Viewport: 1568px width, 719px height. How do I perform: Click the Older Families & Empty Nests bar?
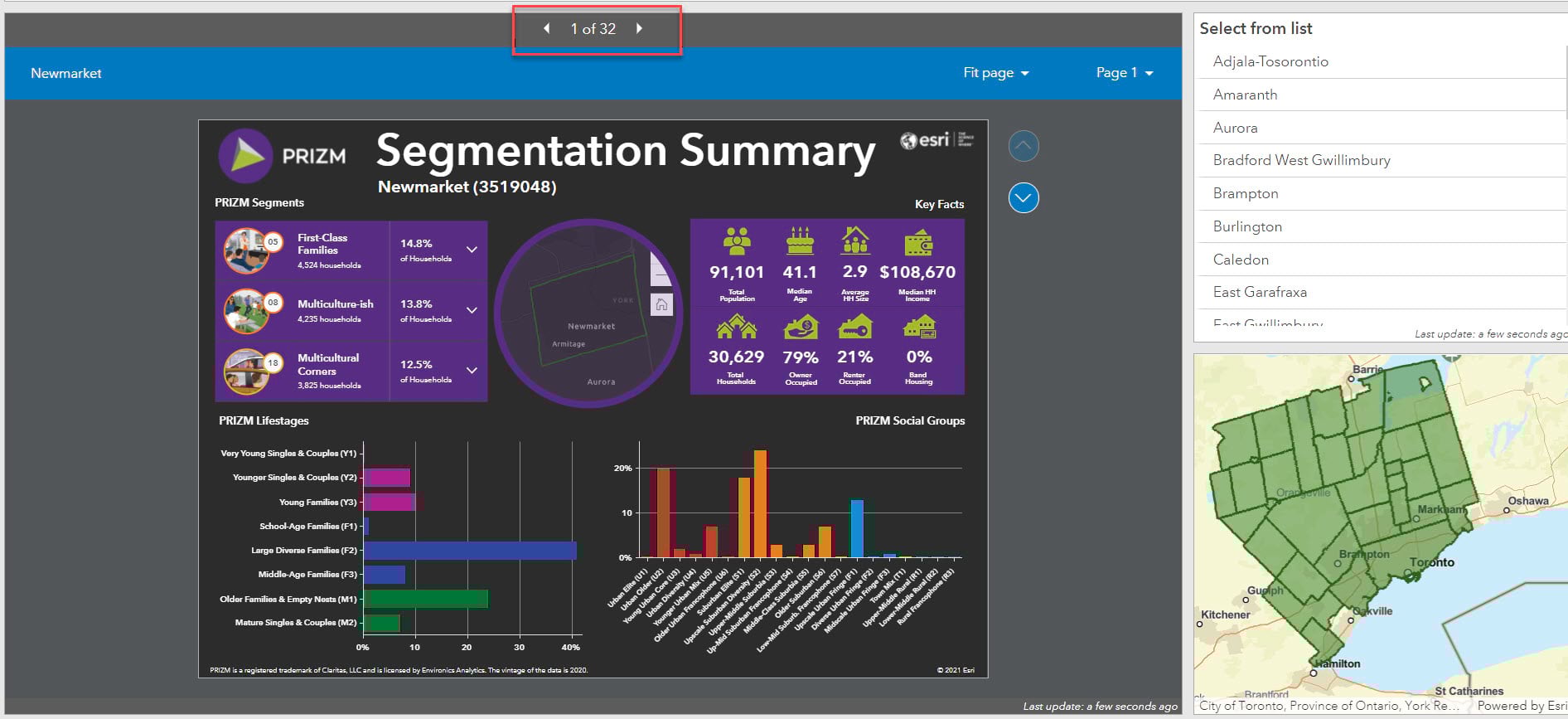(426, 598)
